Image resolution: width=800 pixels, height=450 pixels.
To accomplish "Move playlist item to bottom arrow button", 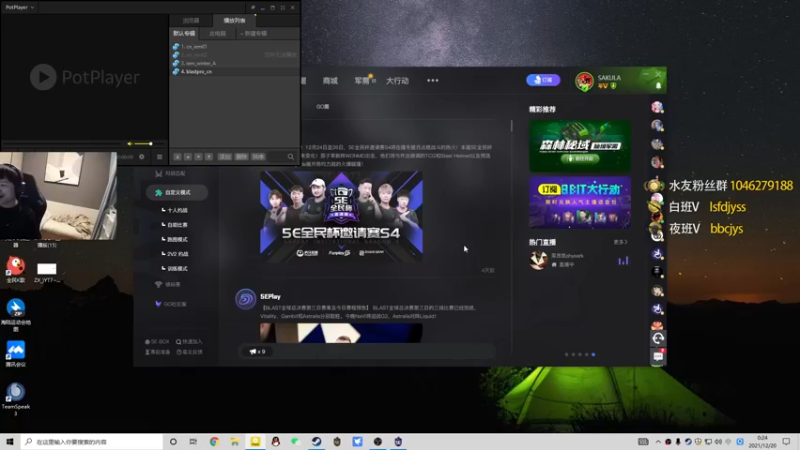I will coord(209,157).
